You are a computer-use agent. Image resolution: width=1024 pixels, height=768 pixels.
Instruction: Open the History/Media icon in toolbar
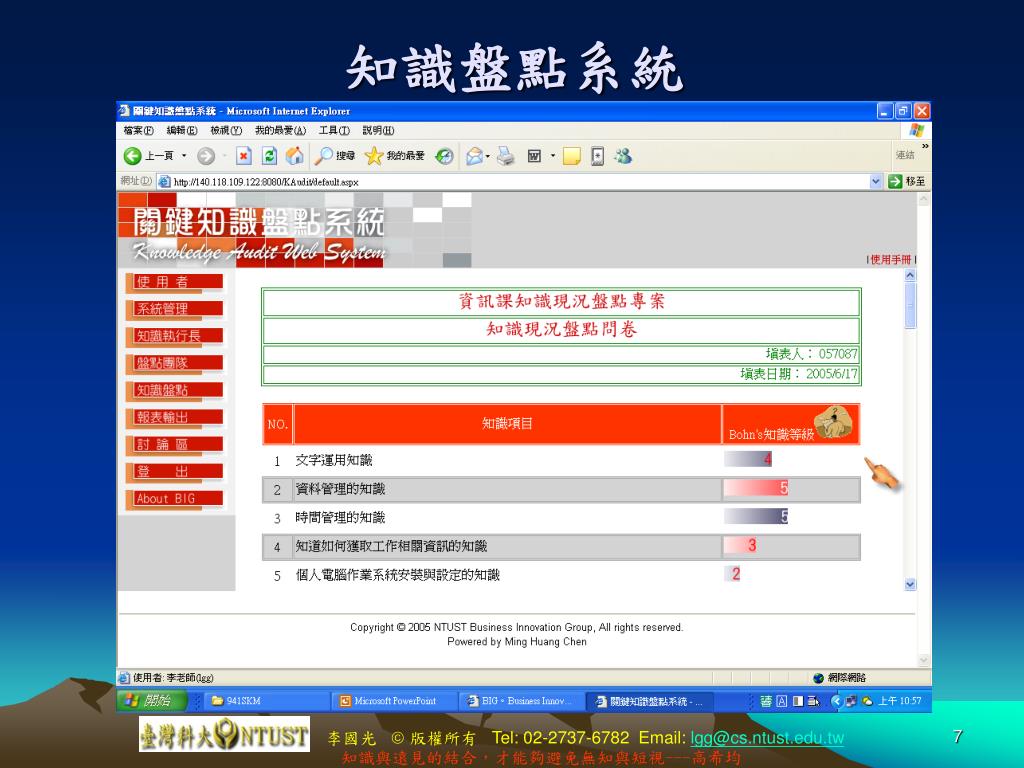[444, 156]
